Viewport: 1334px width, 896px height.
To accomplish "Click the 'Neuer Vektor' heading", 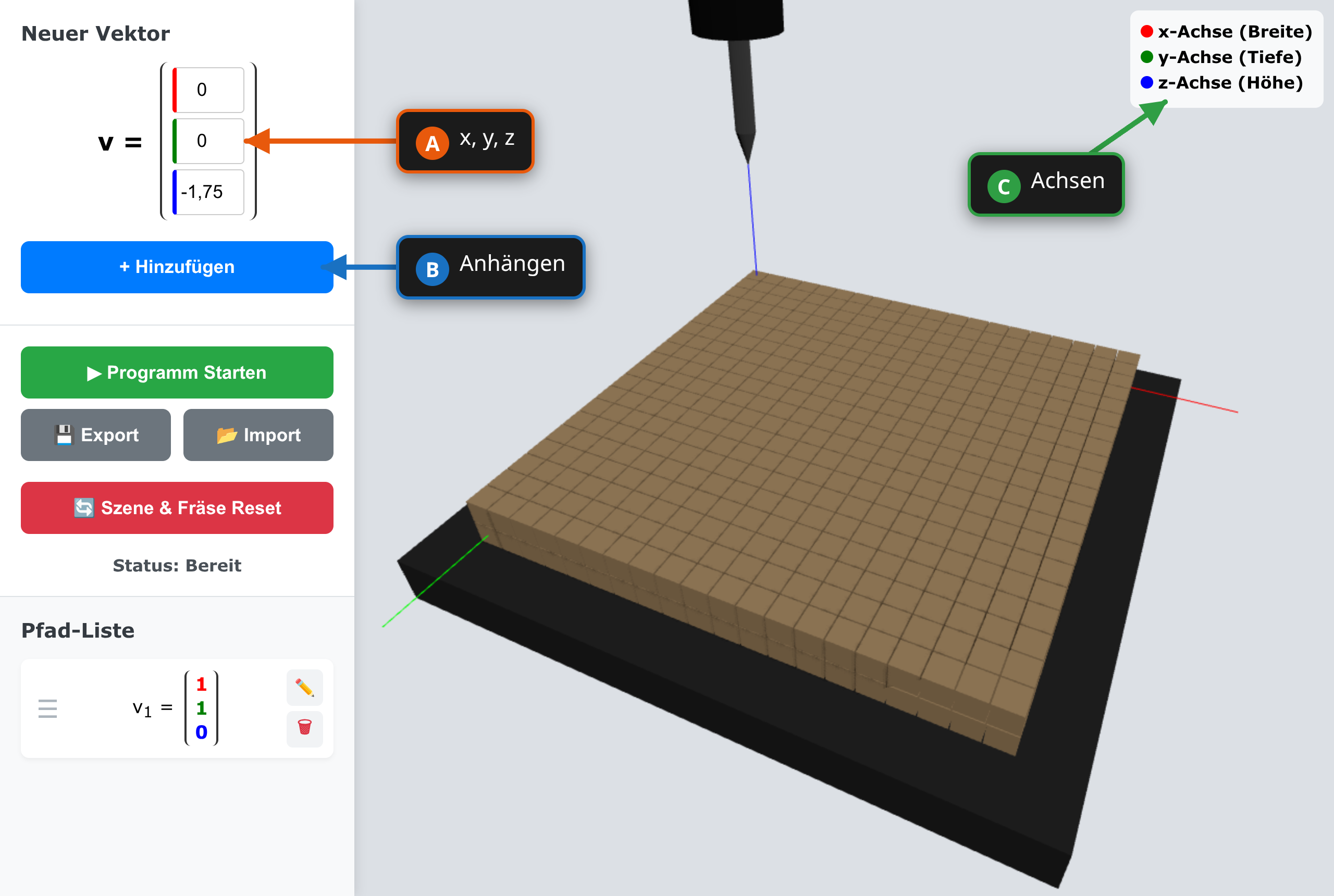I will pos(95,34).
